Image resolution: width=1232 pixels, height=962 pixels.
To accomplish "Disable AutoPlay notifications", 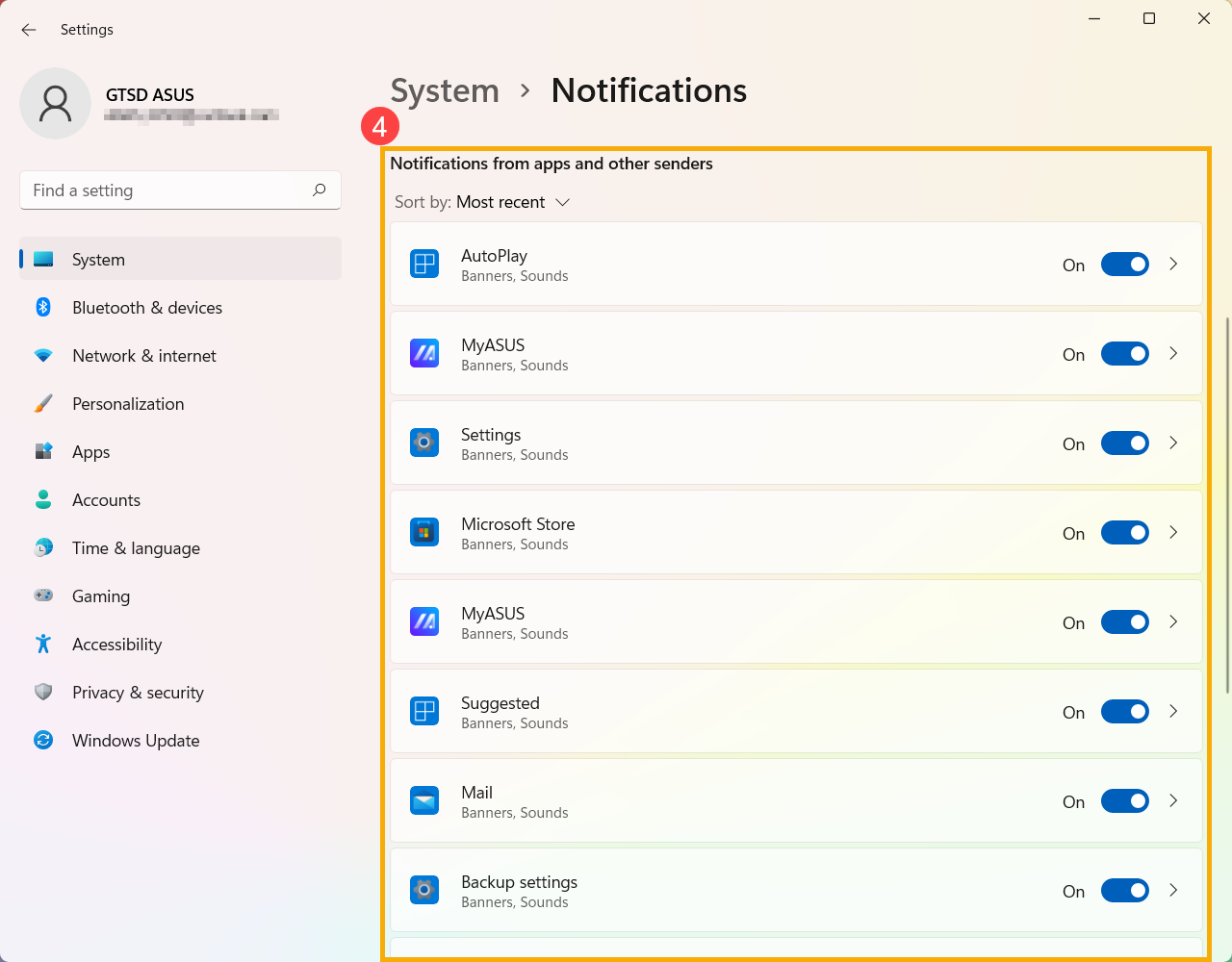I will (1124, 264).
